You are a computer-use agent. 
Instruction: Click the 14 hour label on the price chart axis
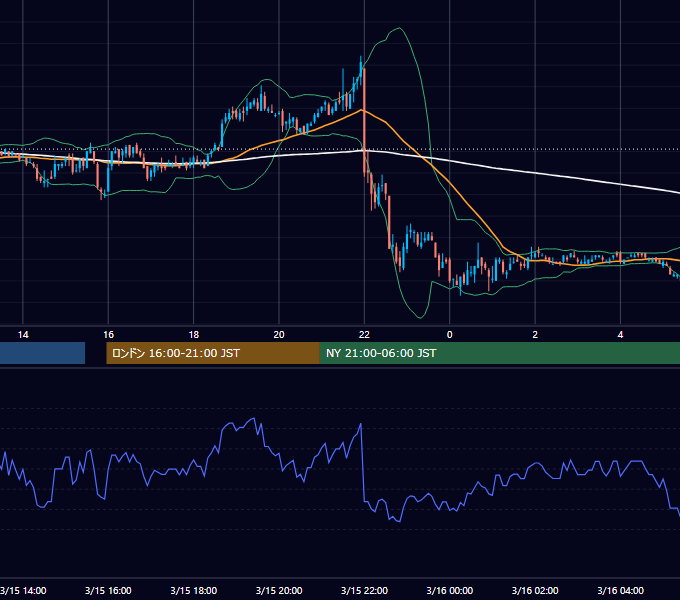coord(23,334)
